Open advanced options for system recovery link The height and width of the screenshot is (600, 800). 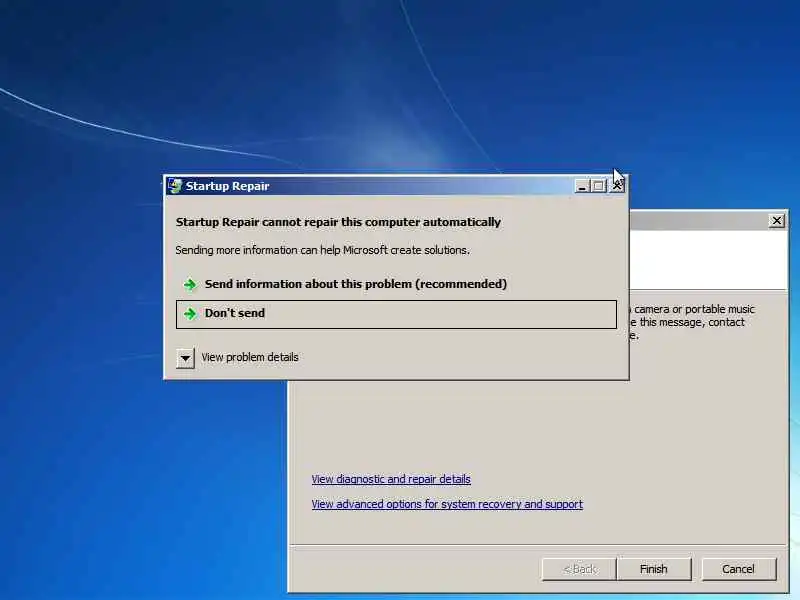[x=447, y=504]
